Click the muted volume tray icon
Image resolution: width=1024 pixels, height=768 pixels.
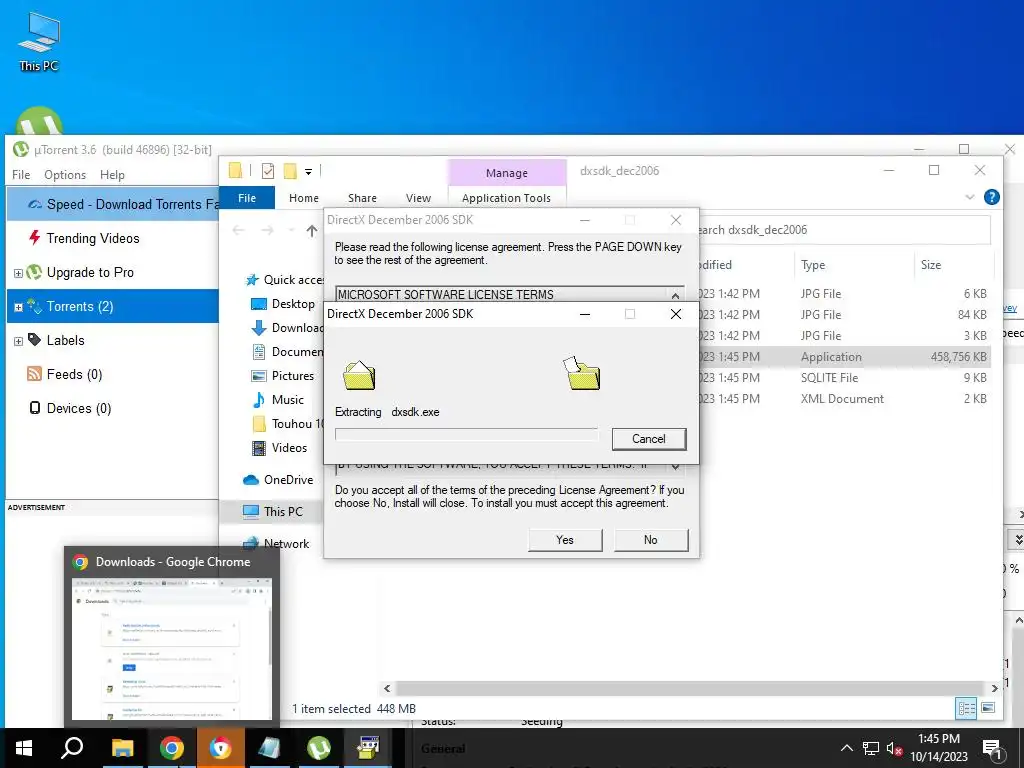[894, 748]
